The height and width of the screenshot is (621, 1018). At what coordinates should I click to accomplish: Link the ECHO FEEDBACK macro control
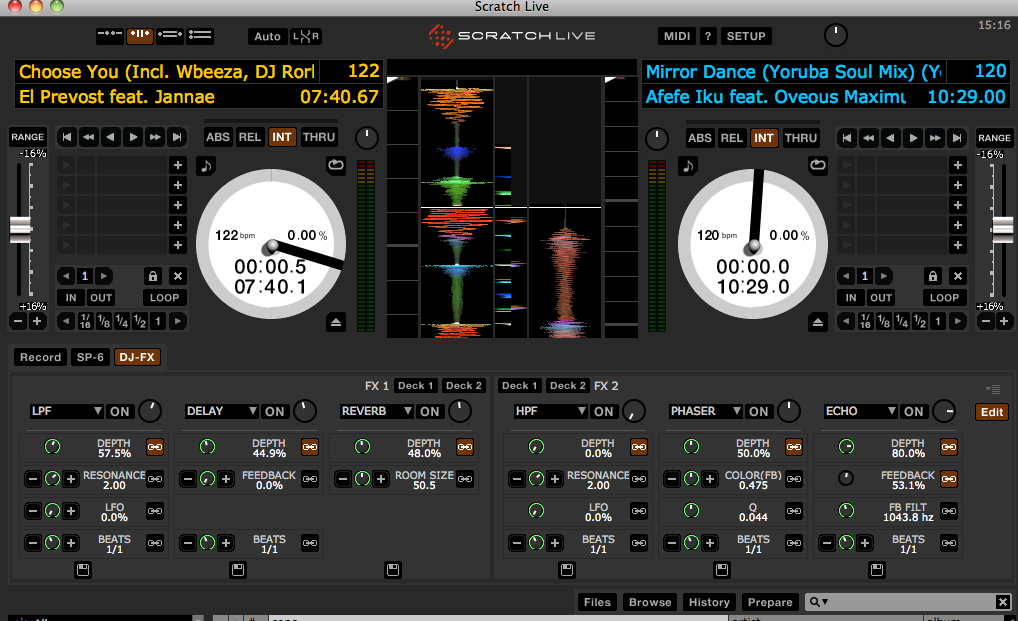(x=949, y=479)
